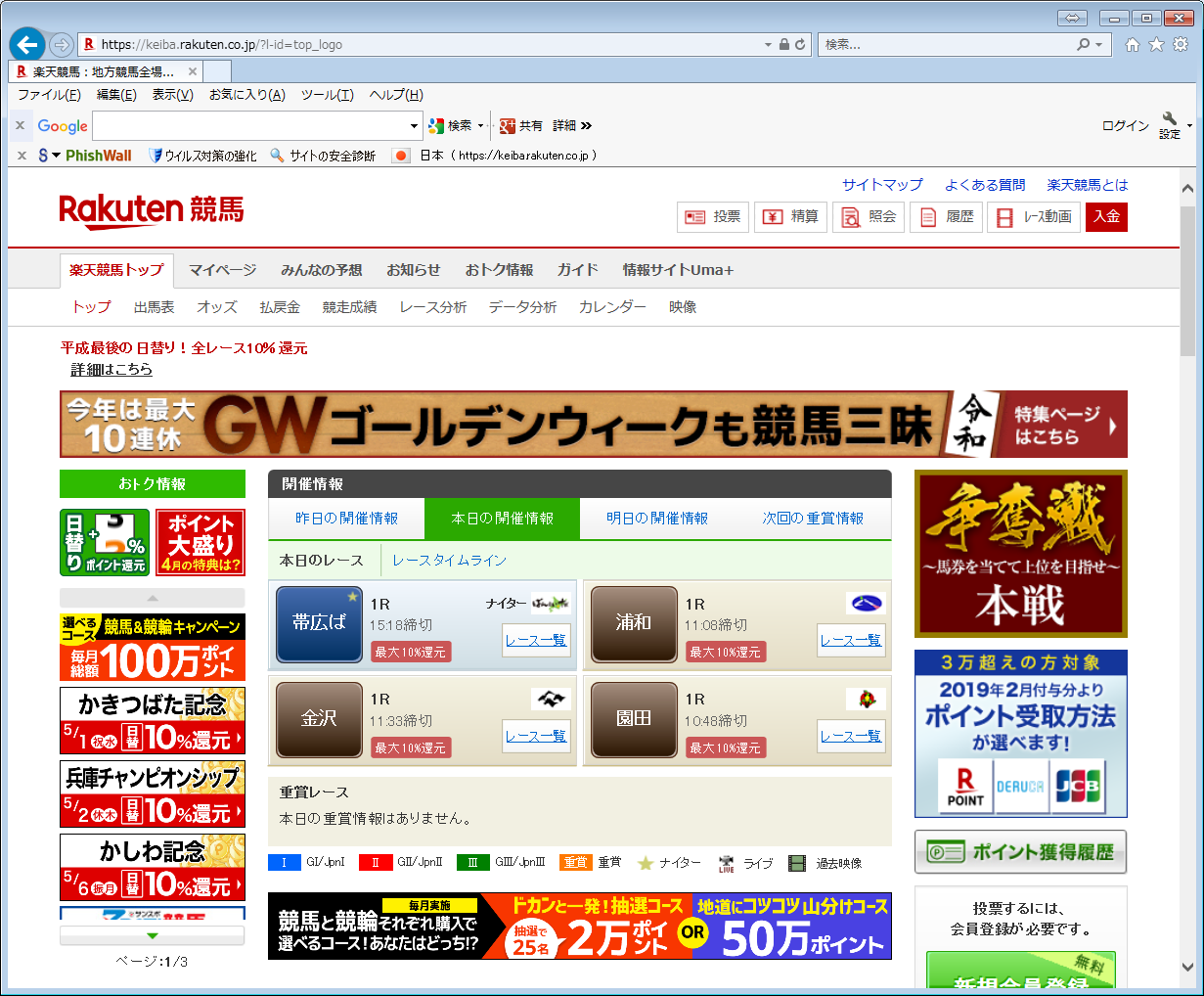Click the red 入金 button
The width and height of the screenshot is (1204, 996).
(1106, 217)
